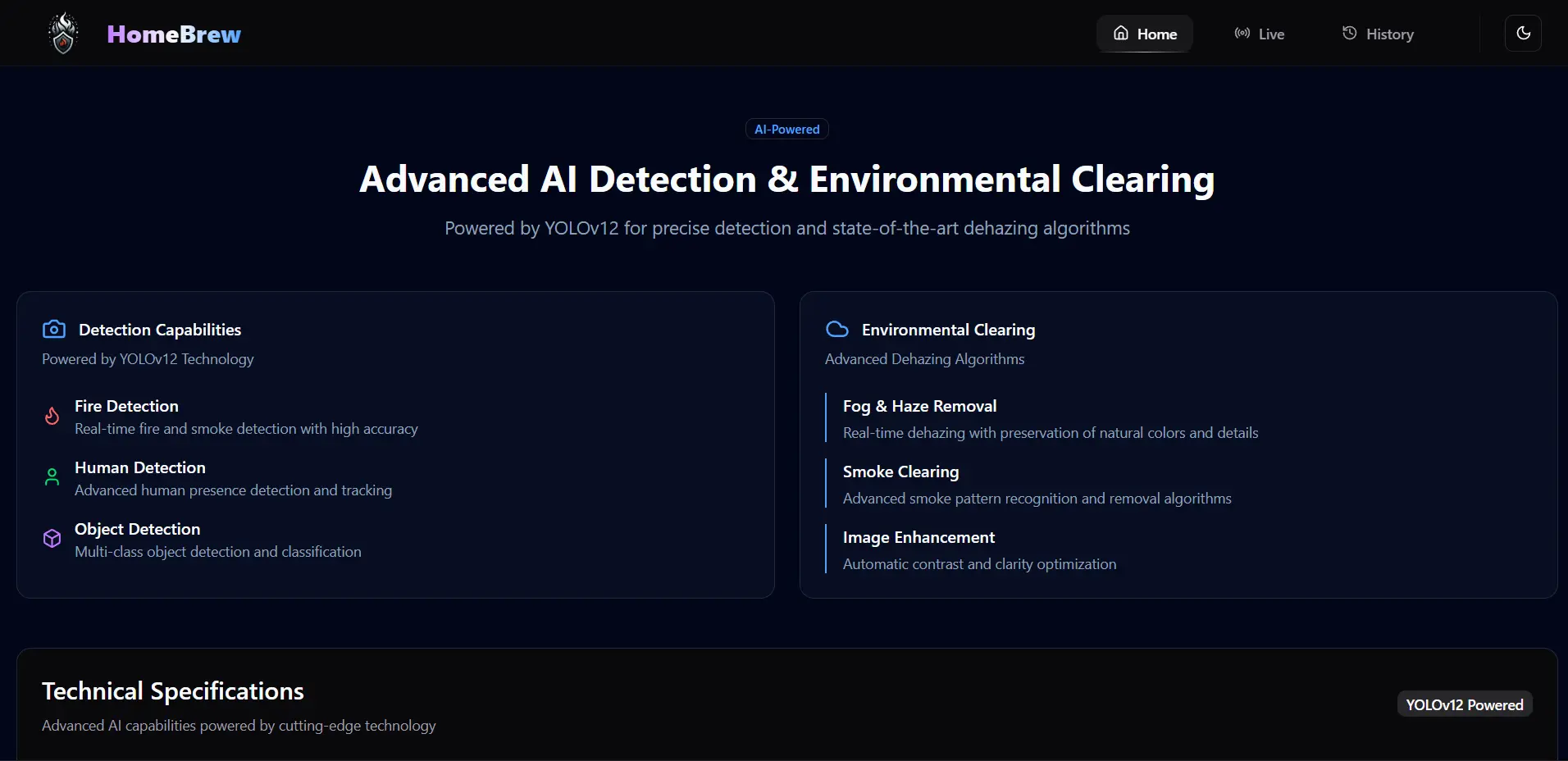Click the broadcast icon in Live tab
This screenshot has height=761, width=1568.
coord(1242,34)
